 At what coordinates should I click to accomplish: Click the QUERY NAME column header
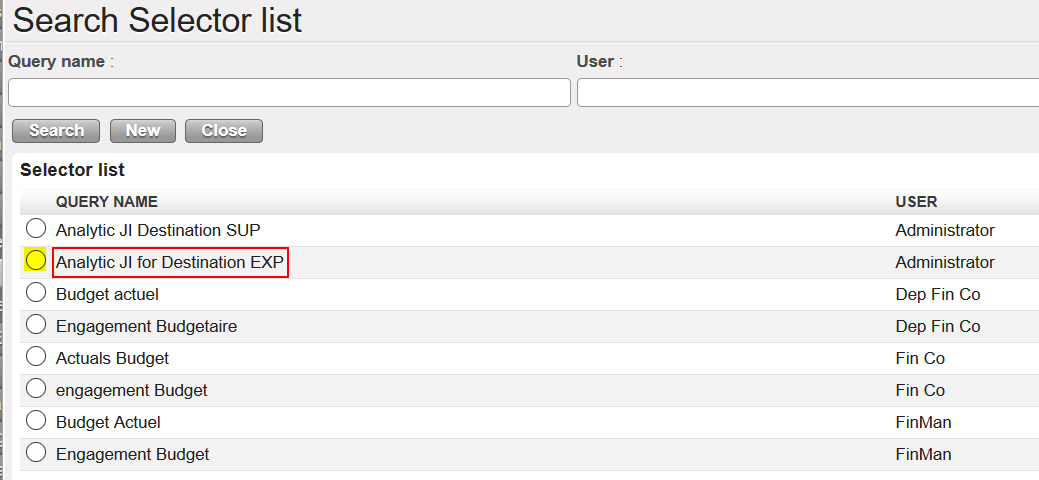tap(107, 202)
